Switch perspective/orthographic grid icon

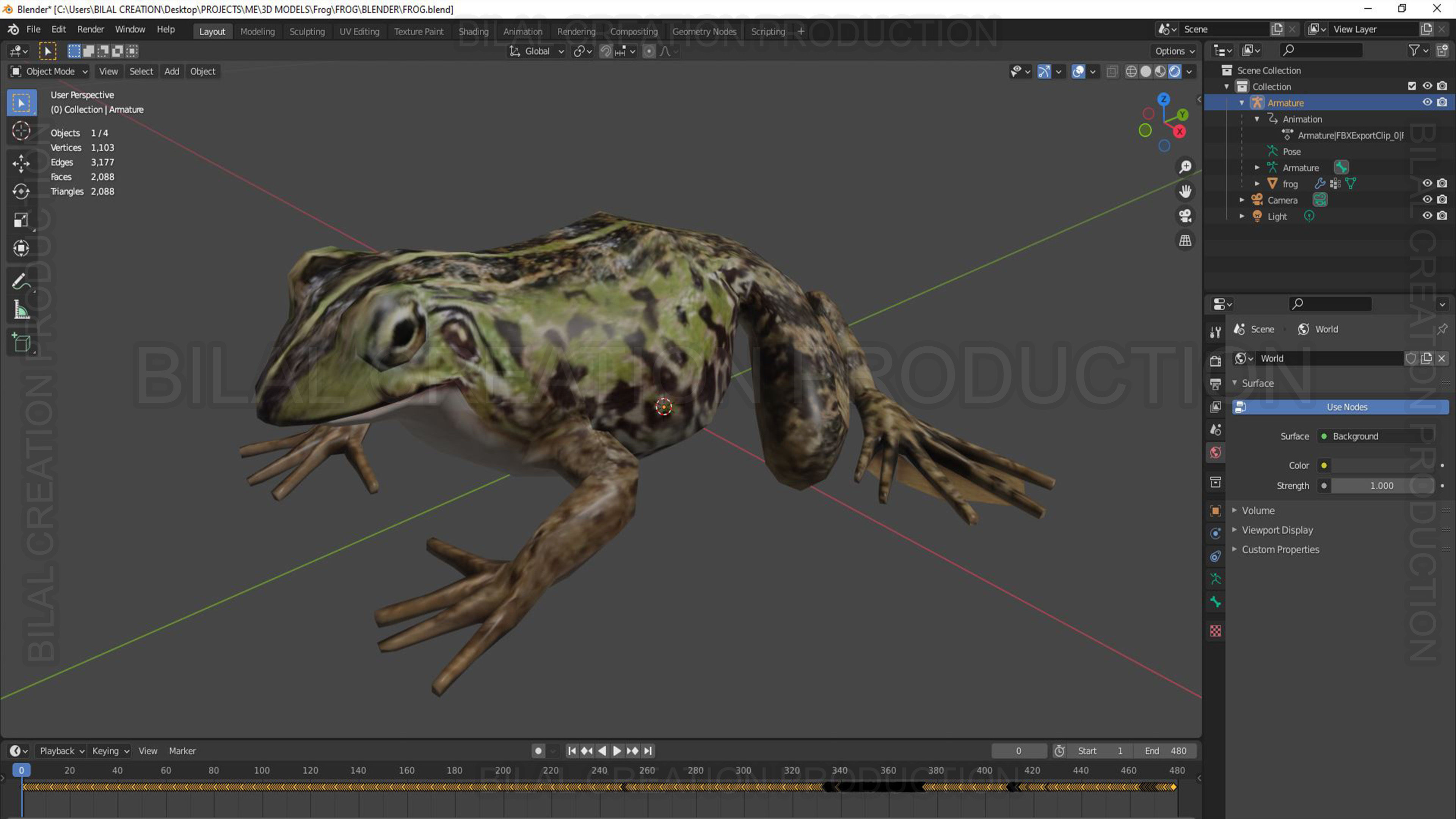(x=1185, y=240)
